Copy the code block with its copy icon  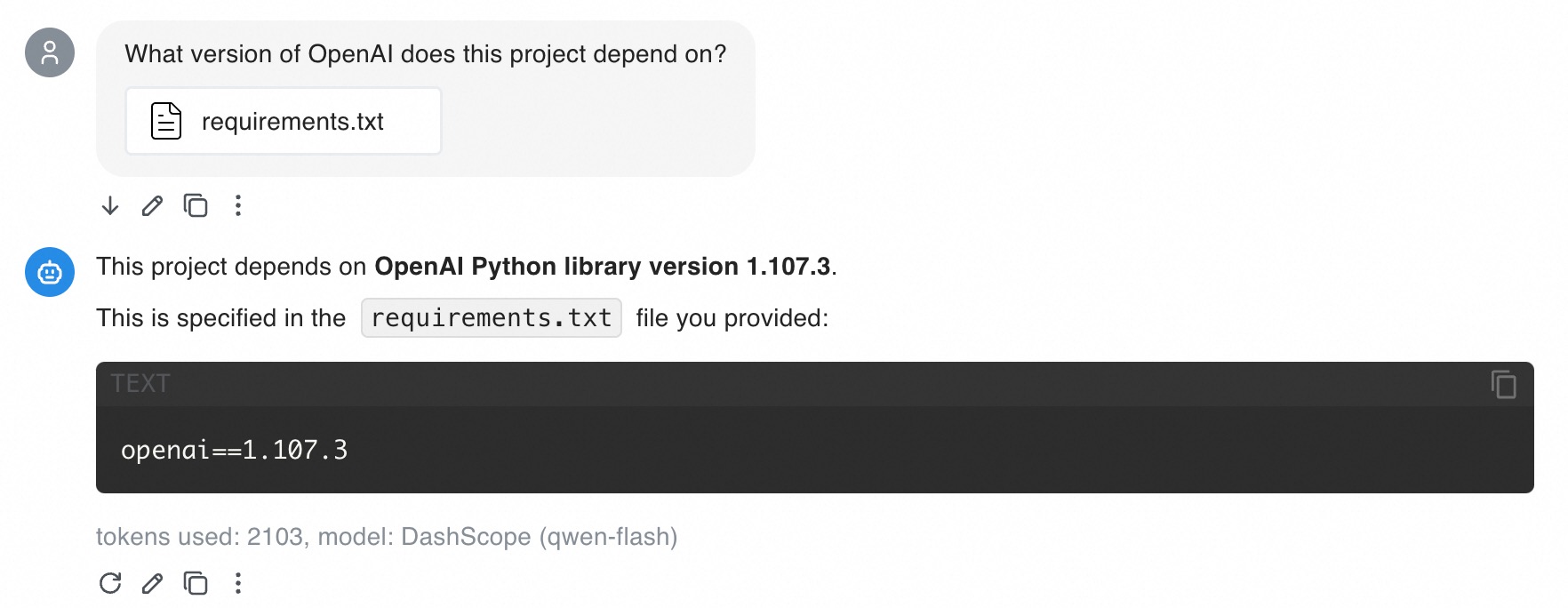click(x=1504, y=385)
